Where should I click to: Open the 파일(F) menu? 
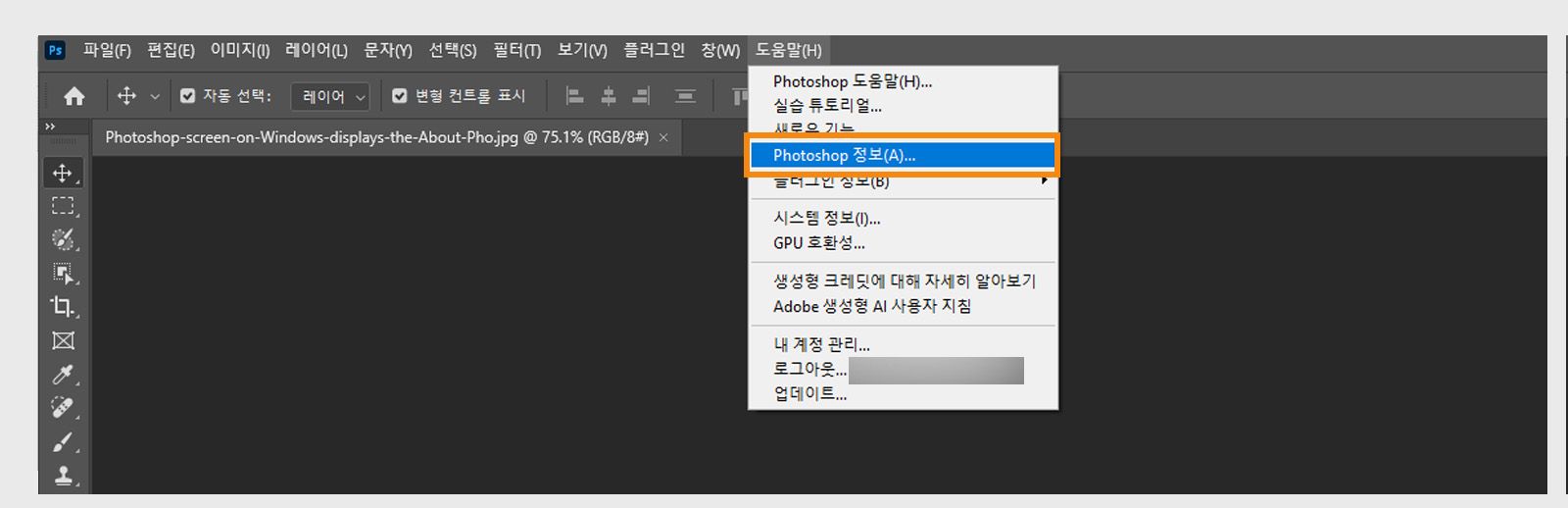pyautogui.click(x=107, y=50)
